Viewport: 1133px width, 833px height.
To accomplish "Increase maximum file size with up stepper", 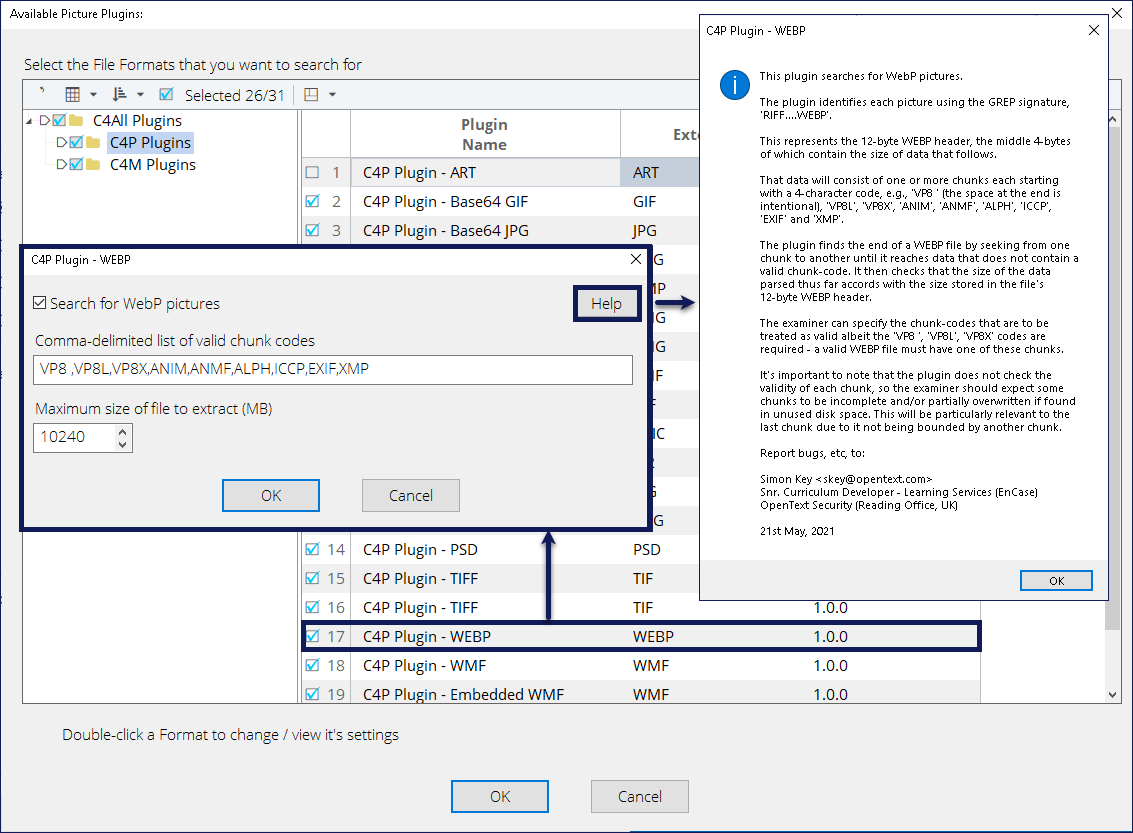I will click(122, 431).
